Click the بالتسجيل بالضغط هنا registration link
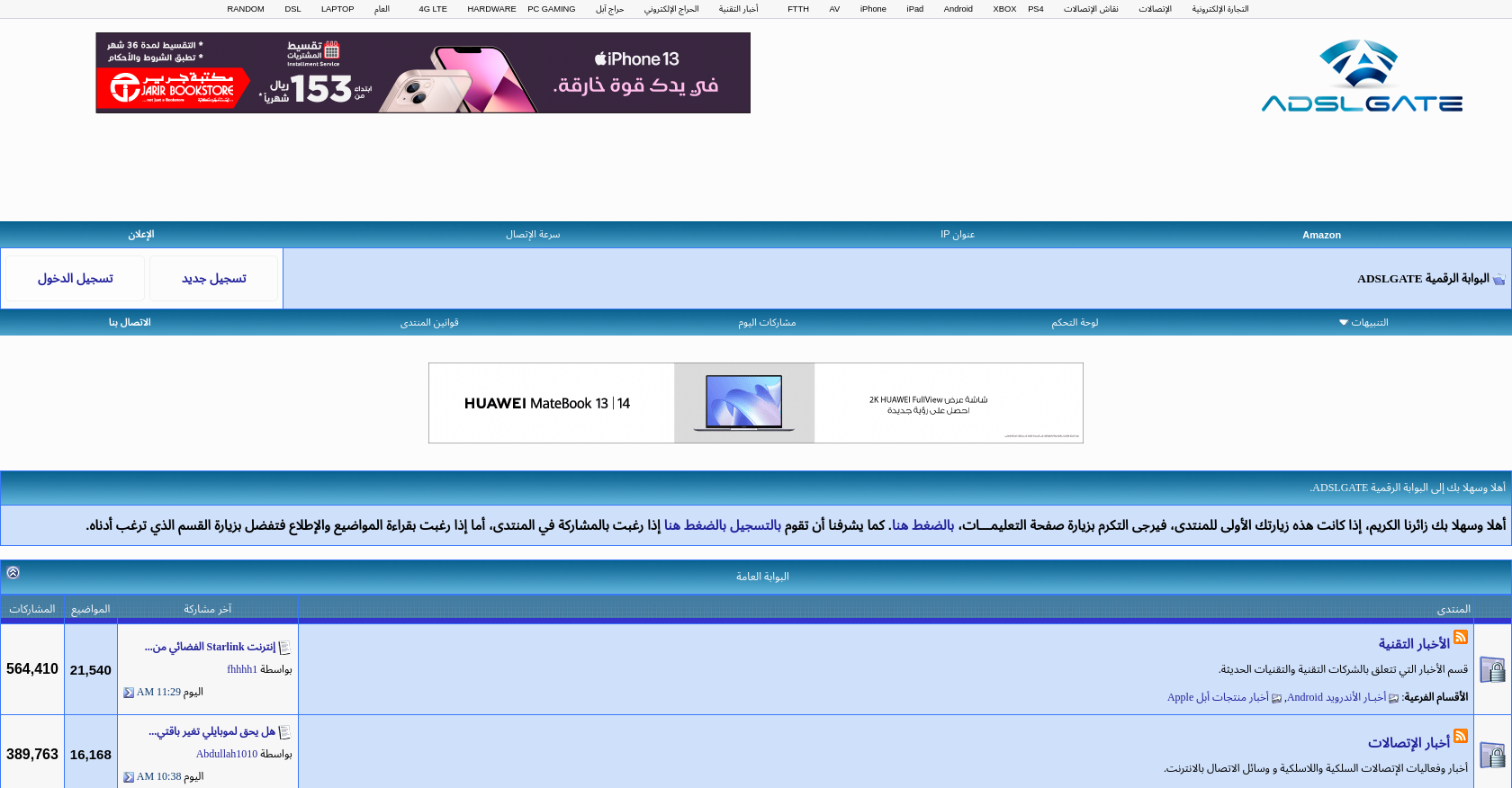This screenshot has height=788, width=1512. pyautogui.click(x=723, y=524)
